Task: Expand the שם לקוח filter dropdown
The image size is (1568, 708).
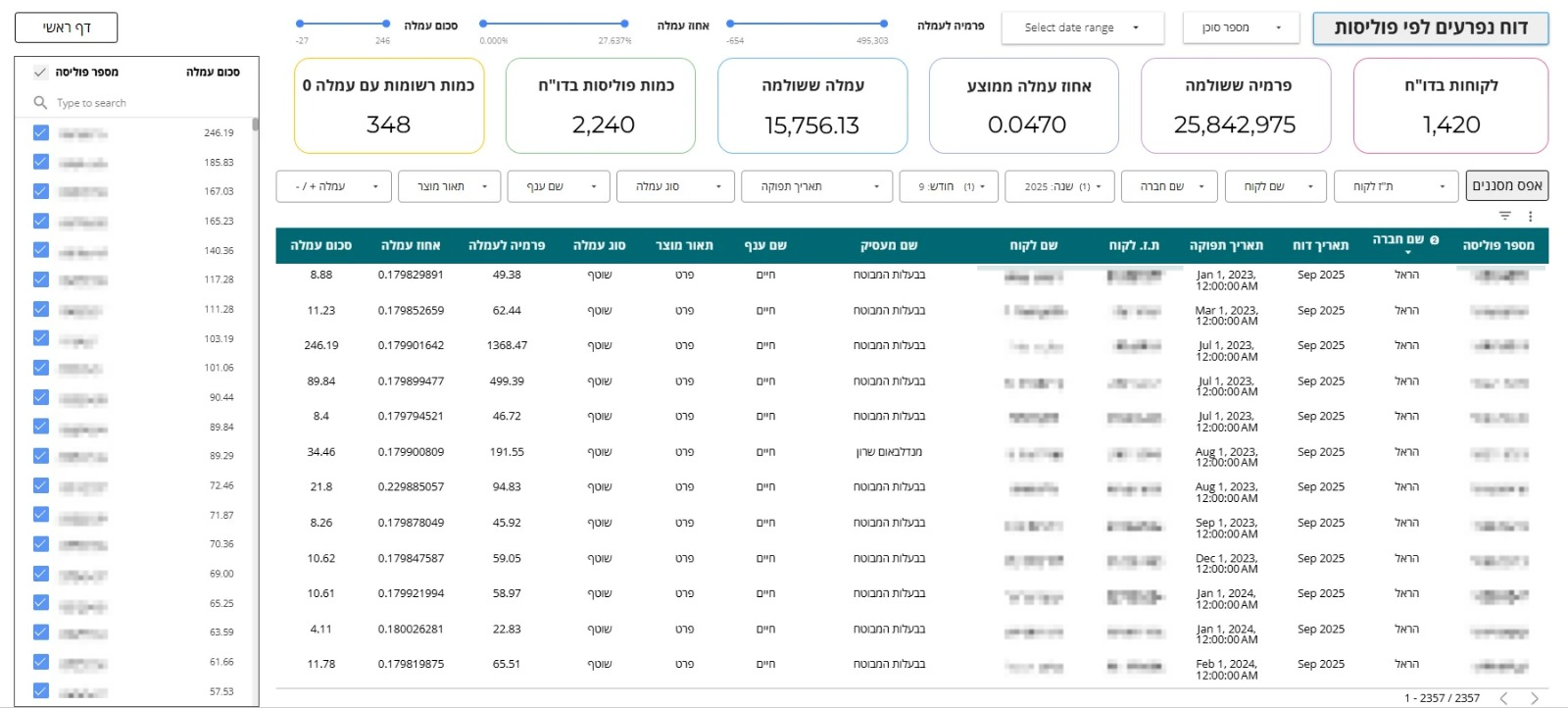Action: [x=1275, y=186]
